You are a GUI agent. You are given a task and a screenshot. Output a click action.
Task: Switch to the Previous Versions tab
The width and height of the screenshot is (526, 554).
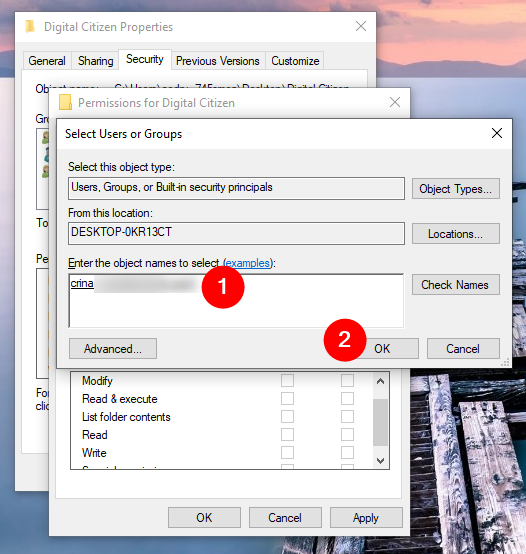coord(218,61)
